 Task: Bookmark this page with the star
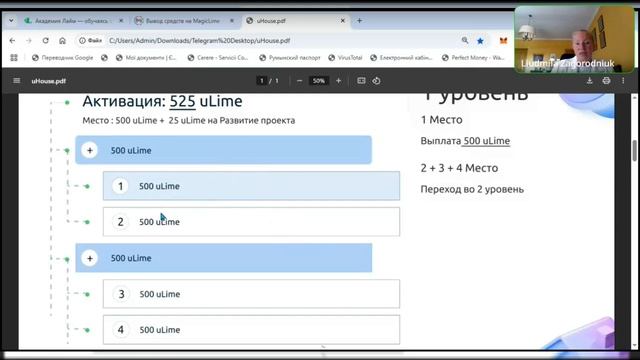480,40
